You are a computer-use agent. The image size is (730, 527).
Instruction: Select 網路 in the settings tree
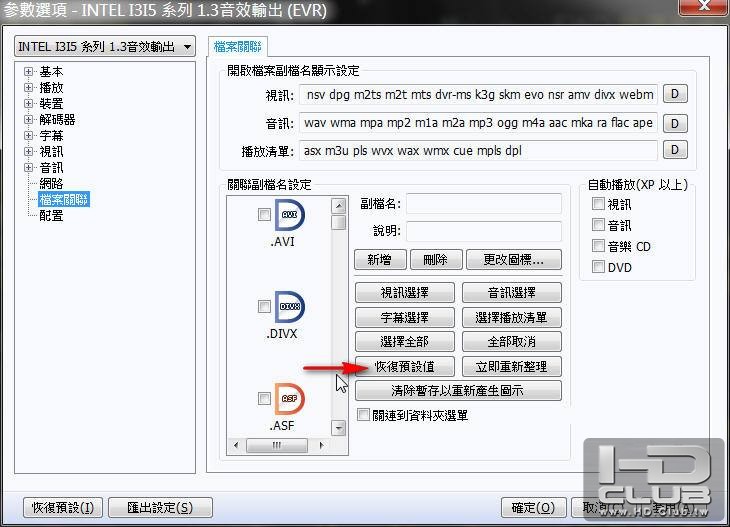(51, 183)
